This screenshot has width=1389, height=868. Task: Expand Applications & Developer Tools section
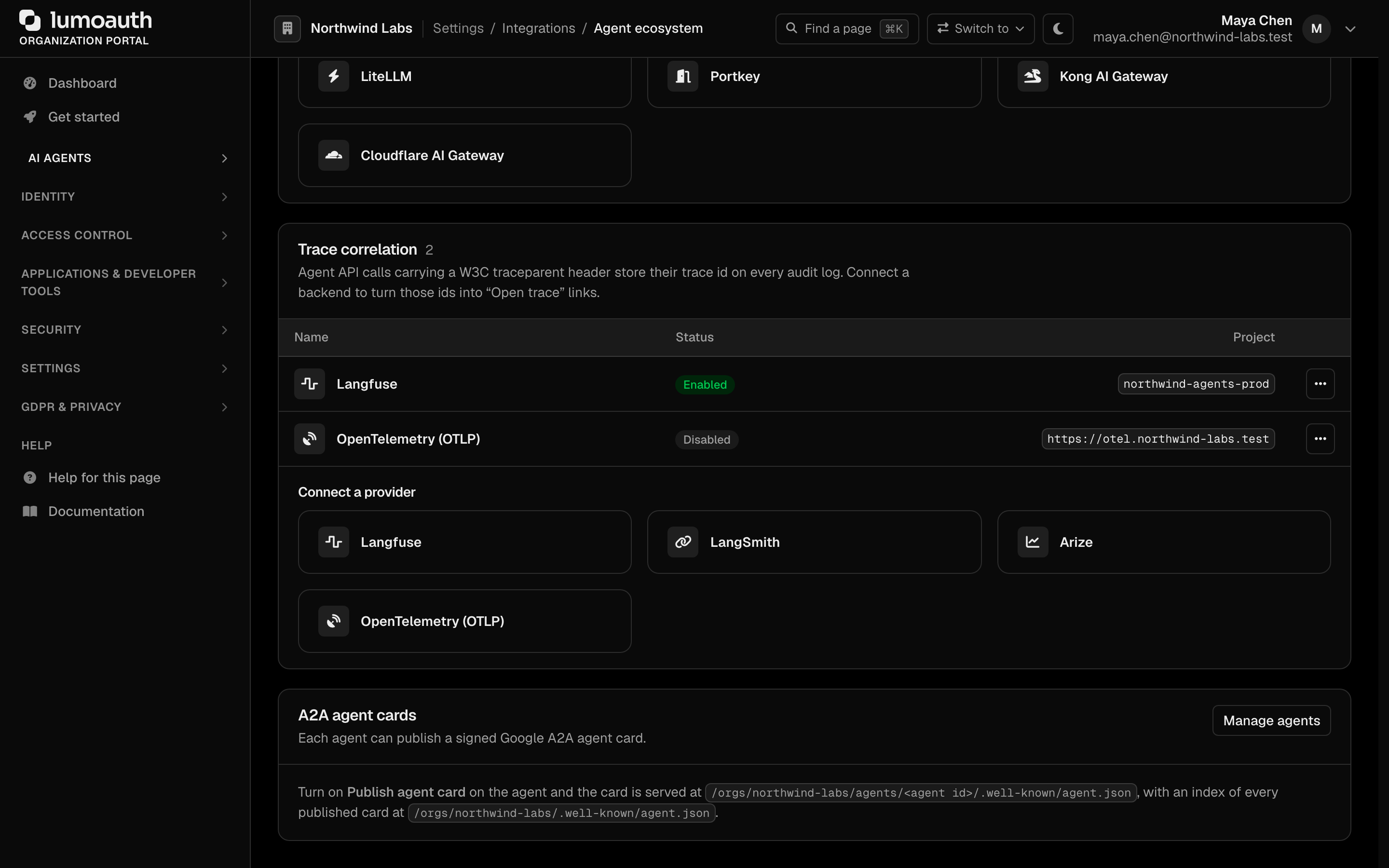125,283
